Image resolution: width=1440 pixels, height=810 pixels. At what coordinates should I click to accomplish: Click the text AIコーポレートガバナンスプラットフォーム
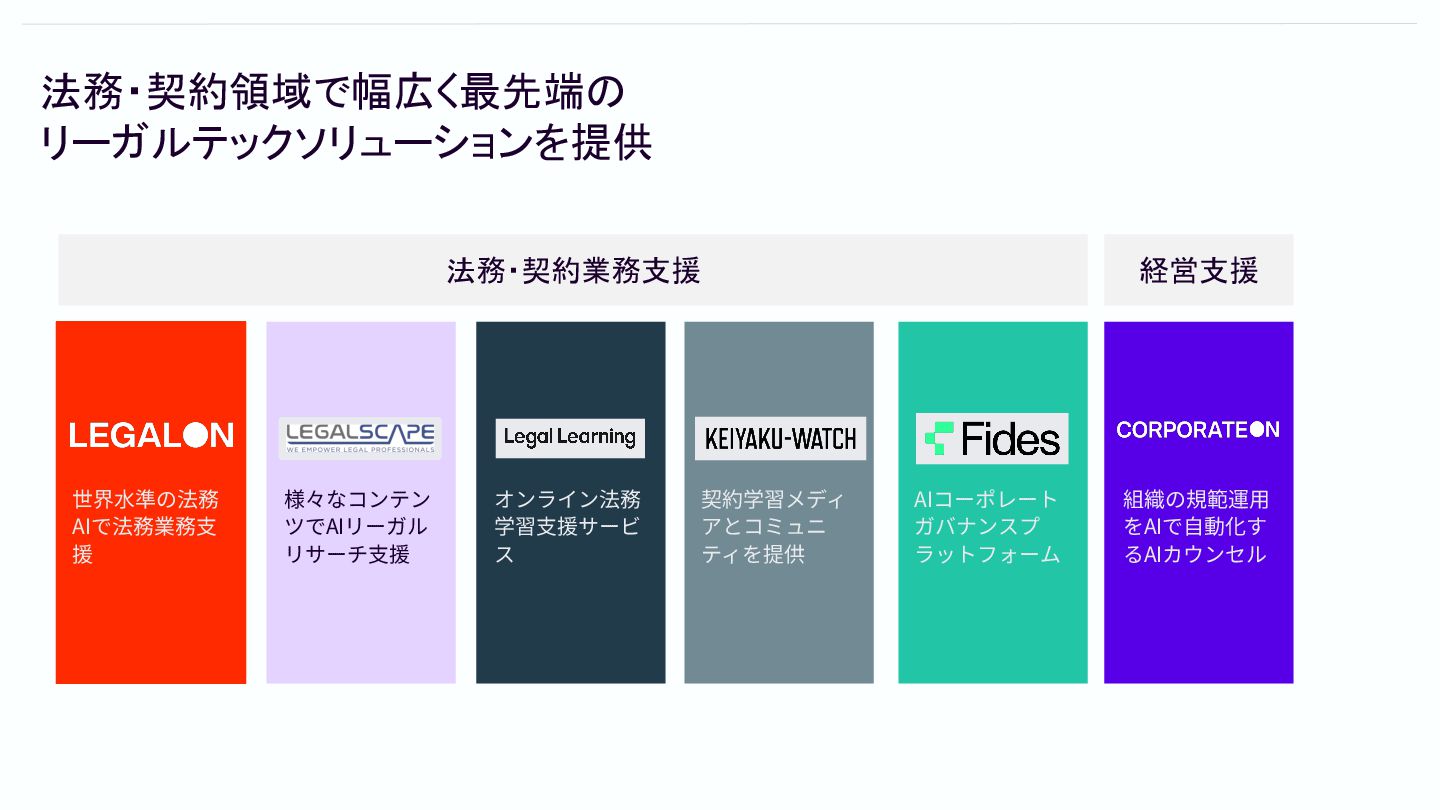(987, 526)
